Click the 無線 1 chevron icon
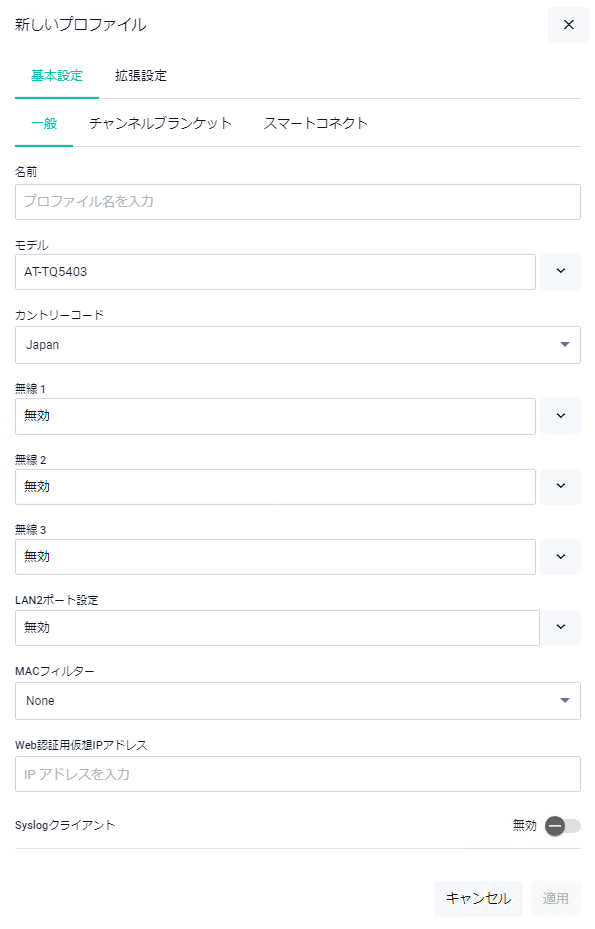 pyautogui.click(x=561, y=416)
